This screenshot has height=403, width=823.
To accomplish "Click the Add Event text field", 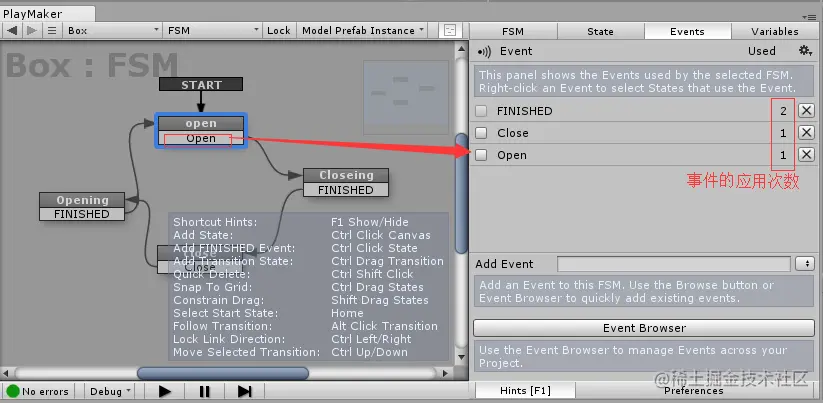I will click(673, 264).
